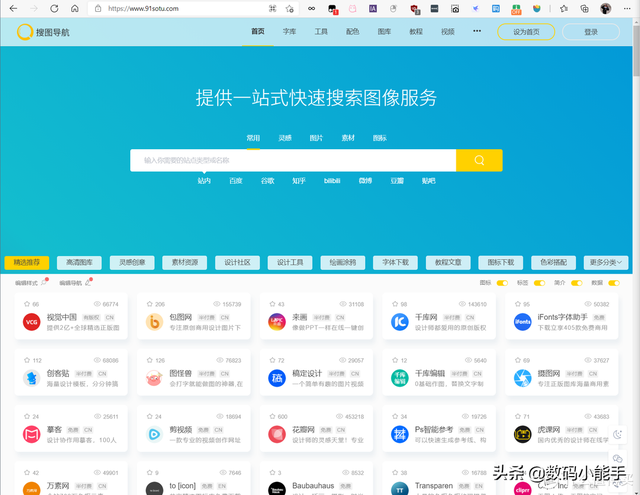Image resolution: width=640 pixels, height=495 pixels.
Task: Click the browser profile avatar
Action: [606, 9]
